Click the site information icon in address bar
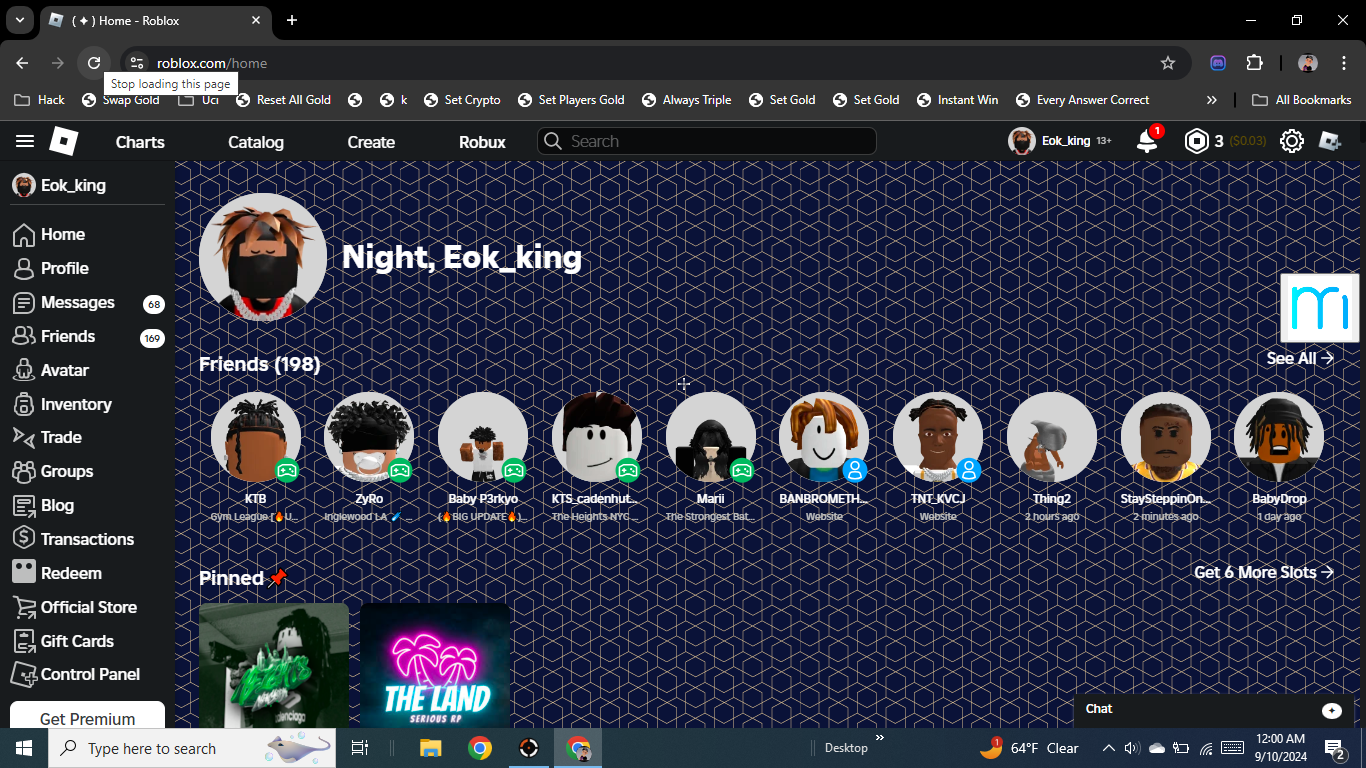This screenshot has width=1366, height=768. coord(137,63)
